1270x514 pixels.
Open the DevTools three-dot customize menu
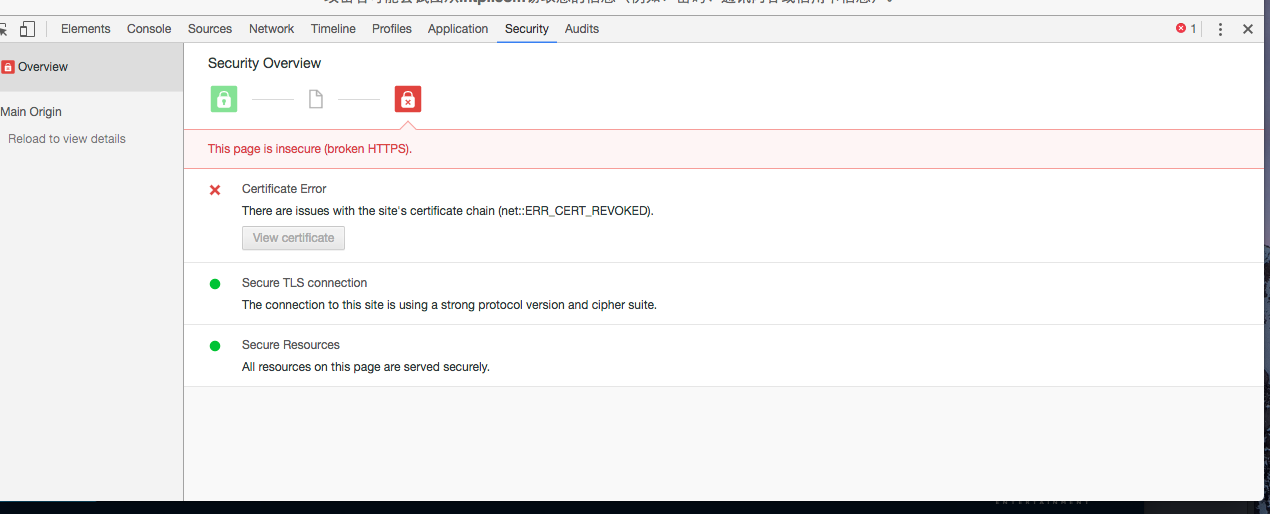pyautogui.click(x=1220, y=29)
